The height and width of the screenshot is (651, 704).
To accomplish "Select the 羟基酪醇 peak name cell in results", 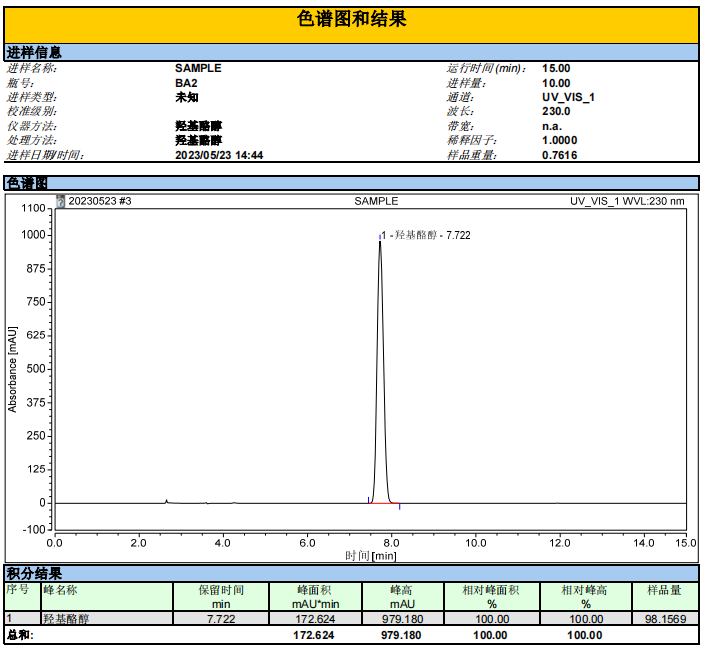I will tap(66, 619).
